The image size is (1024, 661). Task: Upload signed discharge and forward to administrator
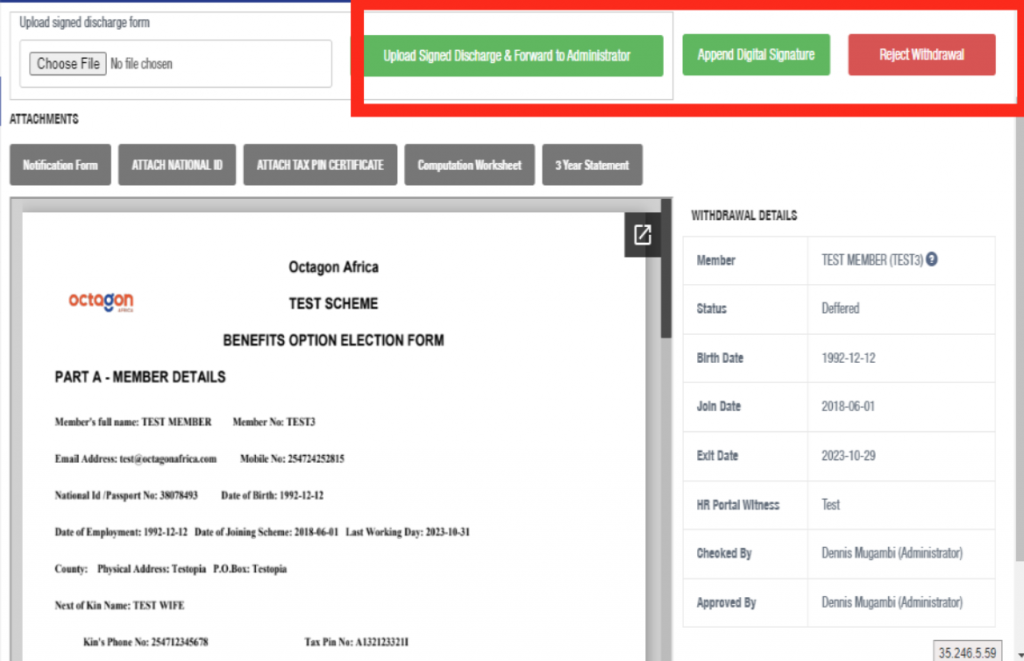pyautogui.click(x=513, y=55)
